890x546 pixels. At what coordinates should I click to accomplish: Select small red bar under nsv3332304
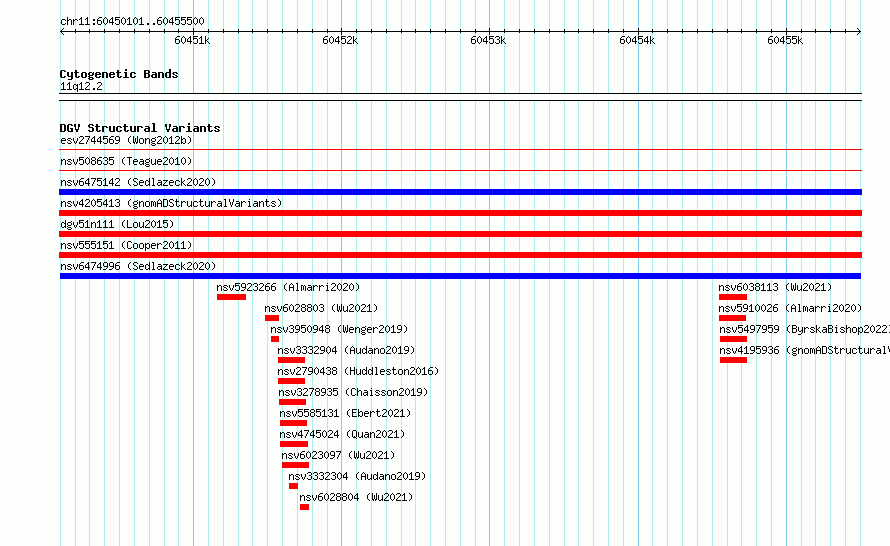pyautogui.click(x=293, y=486)
